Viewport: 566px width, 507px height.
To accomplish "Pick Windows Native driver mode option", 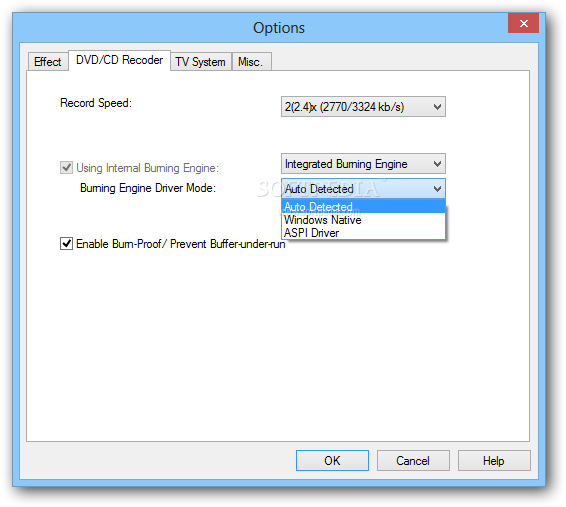I will (x=363, y=220).
